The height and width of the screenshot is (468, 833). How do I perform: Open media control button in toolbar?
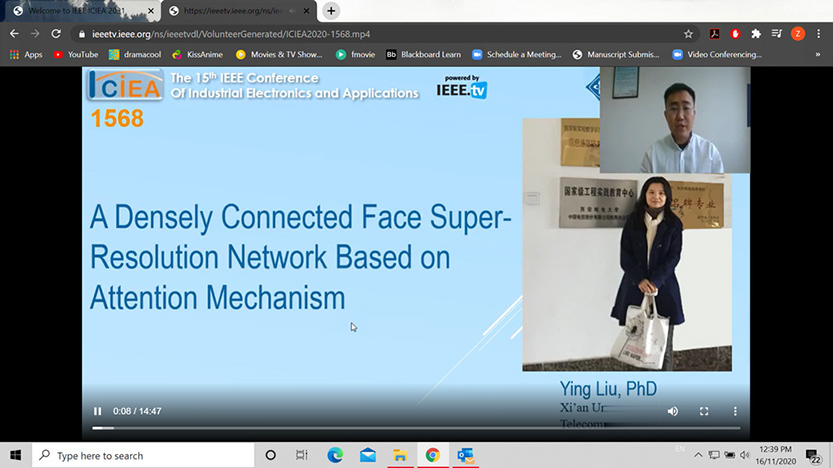(777, 34)
